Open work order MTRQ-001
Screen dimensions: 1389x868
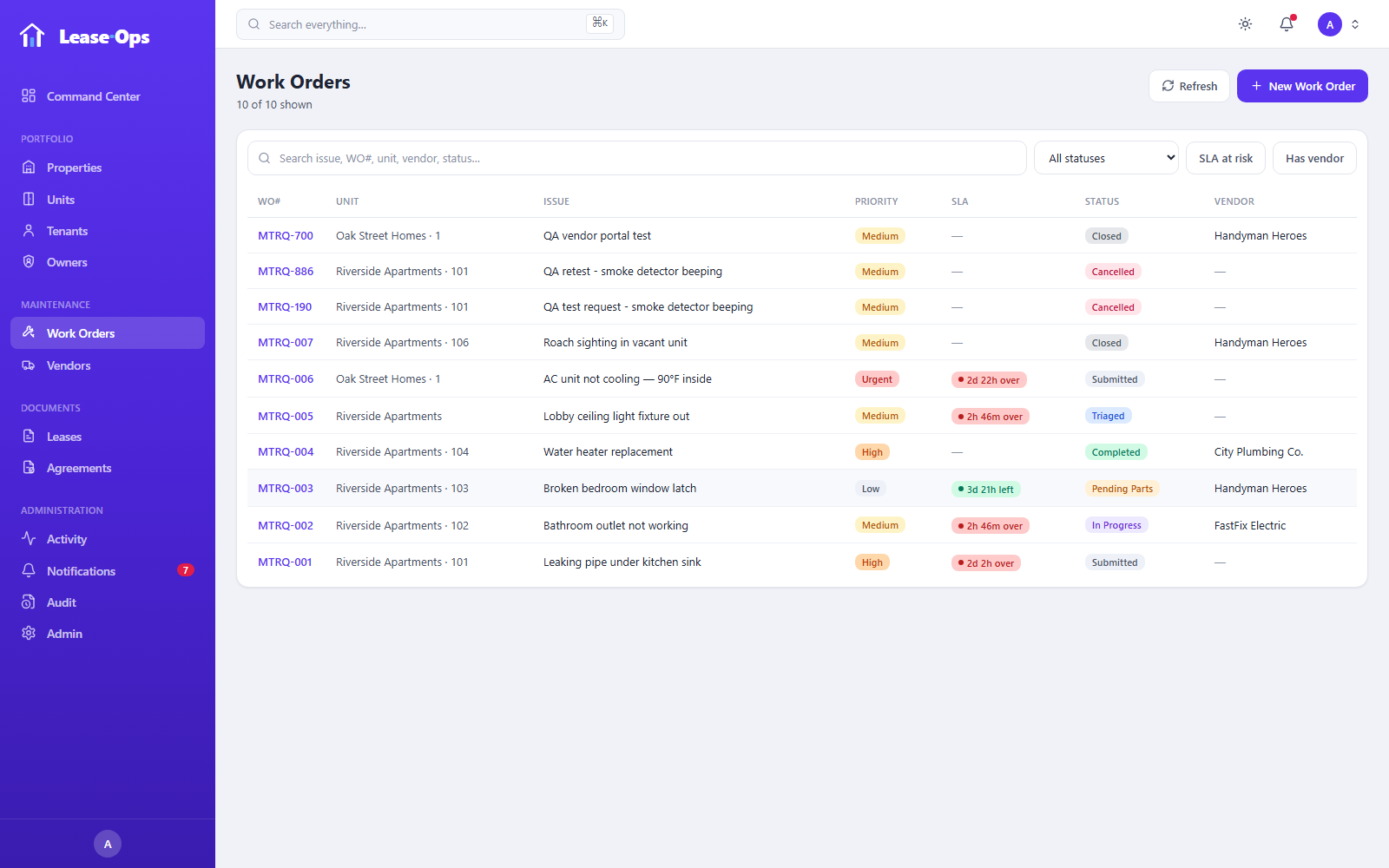pyautogui.click(x=285, y=562)
